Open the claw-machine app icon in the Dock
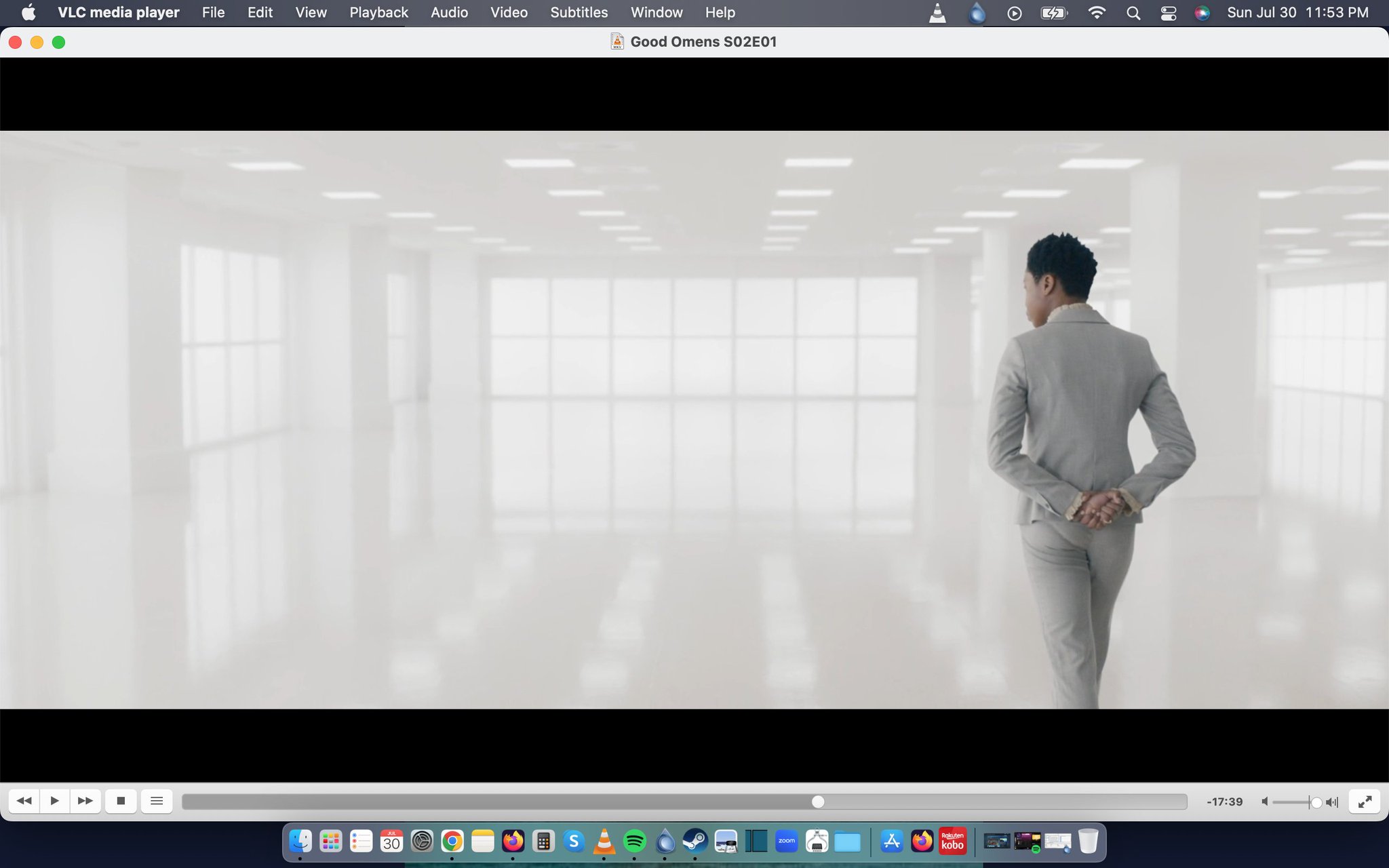1389x868 pixels. 817,842
